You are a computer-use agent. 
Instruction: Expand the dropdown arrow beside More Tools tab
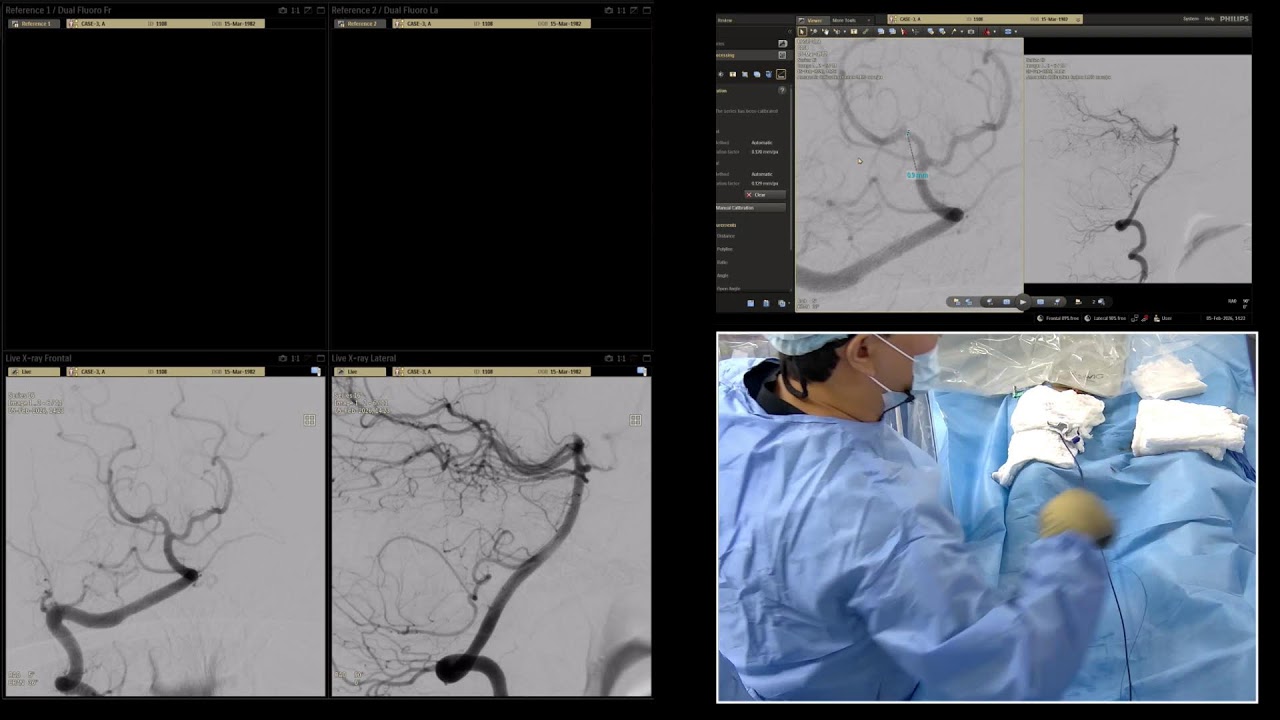coord(868,20)
